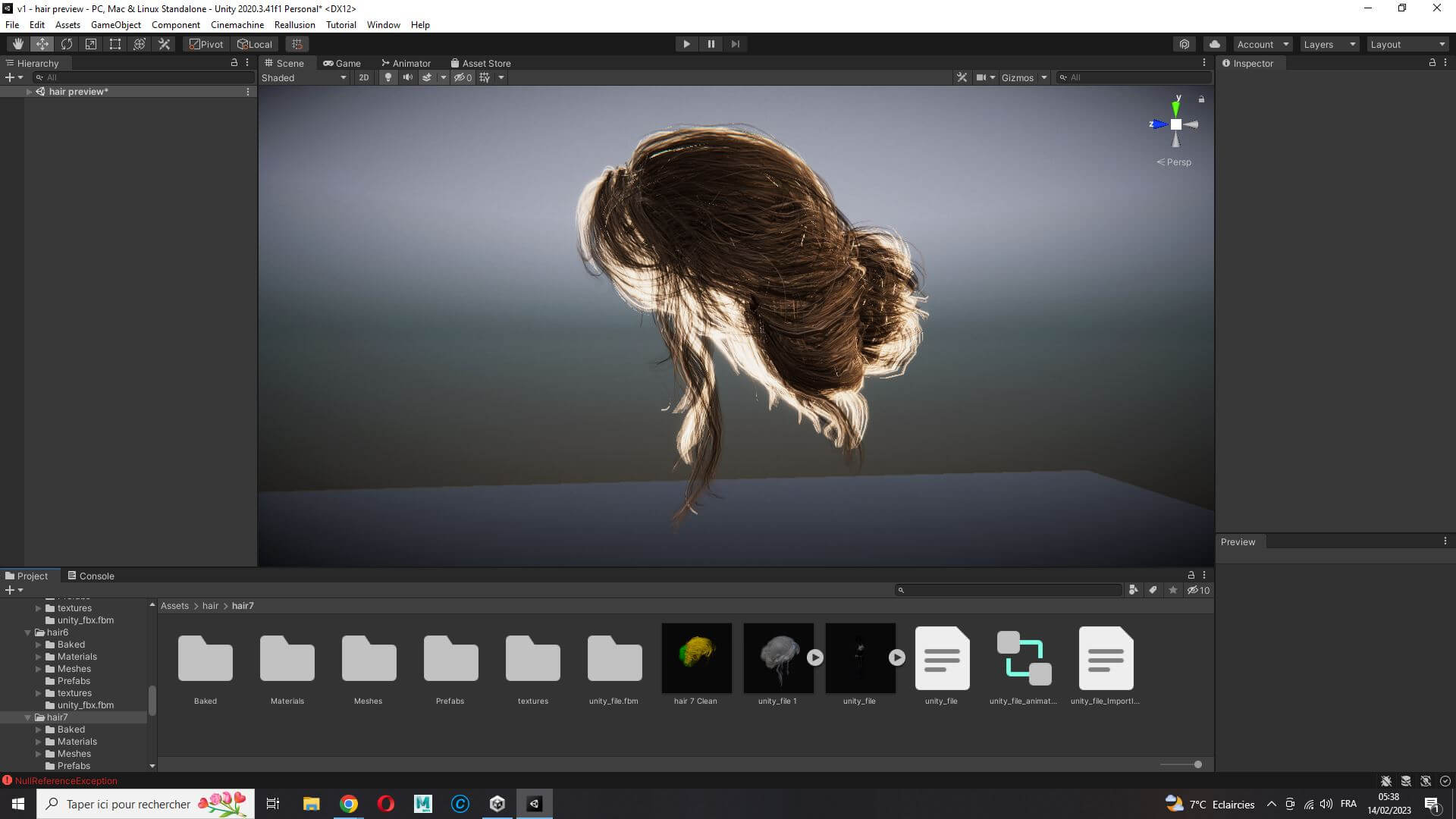
Task: Mute scene audio toggle
Action: click(408, 77)
